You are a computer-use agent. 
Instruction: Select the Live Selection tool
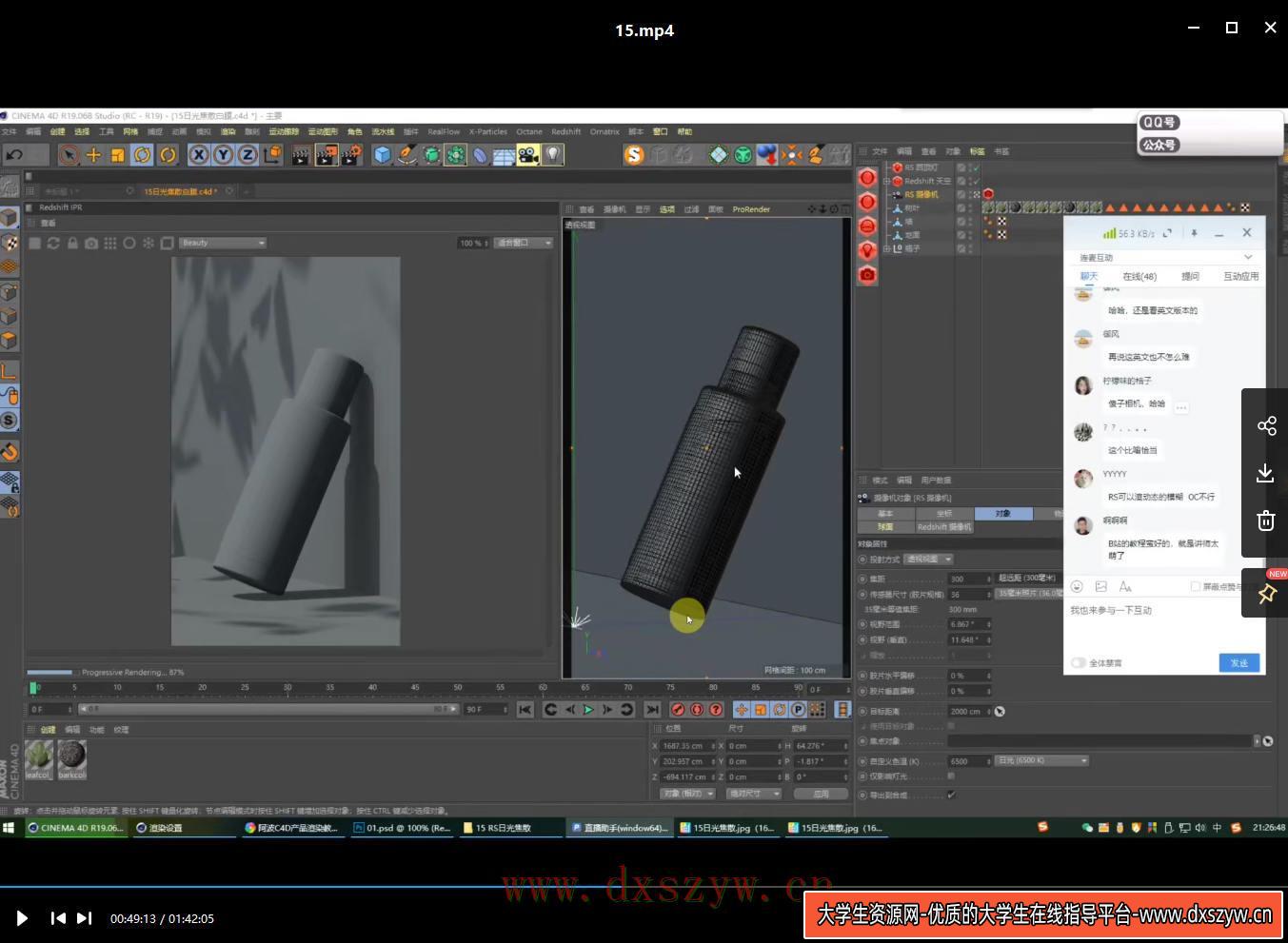69,154
